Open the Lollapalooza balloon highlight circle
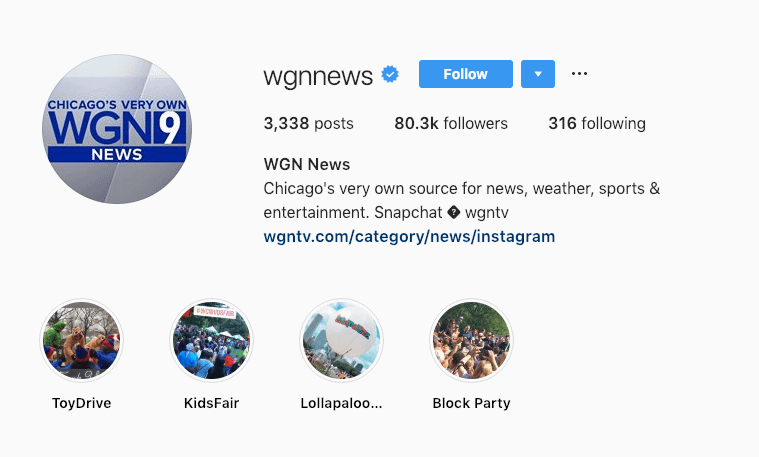Image resolution: width=759 pixels, height=457 pixels. coord(341,340)
